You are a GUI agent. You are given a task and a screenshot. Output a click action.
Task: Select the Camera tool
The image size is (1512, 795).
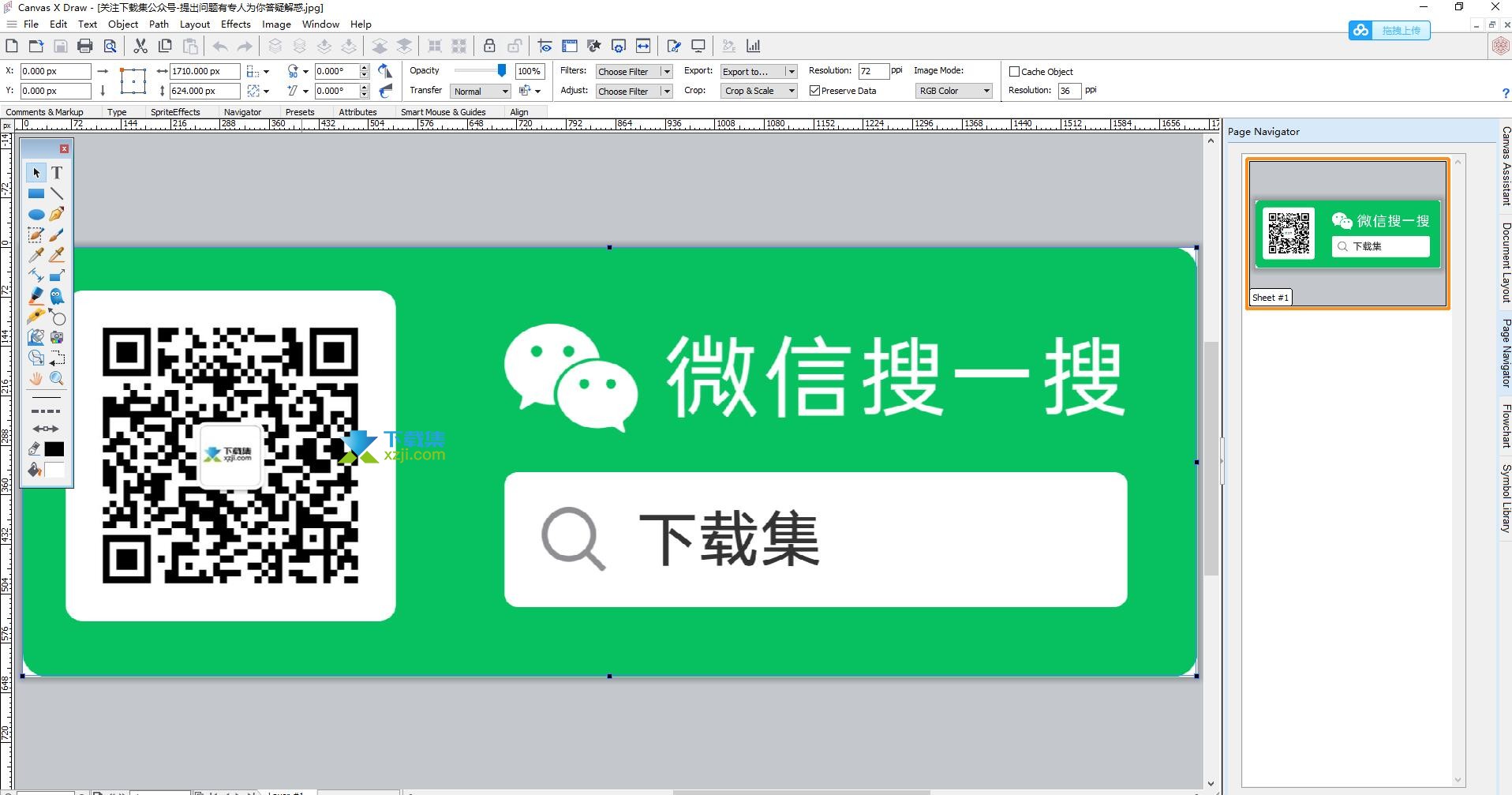coord(57,337)
